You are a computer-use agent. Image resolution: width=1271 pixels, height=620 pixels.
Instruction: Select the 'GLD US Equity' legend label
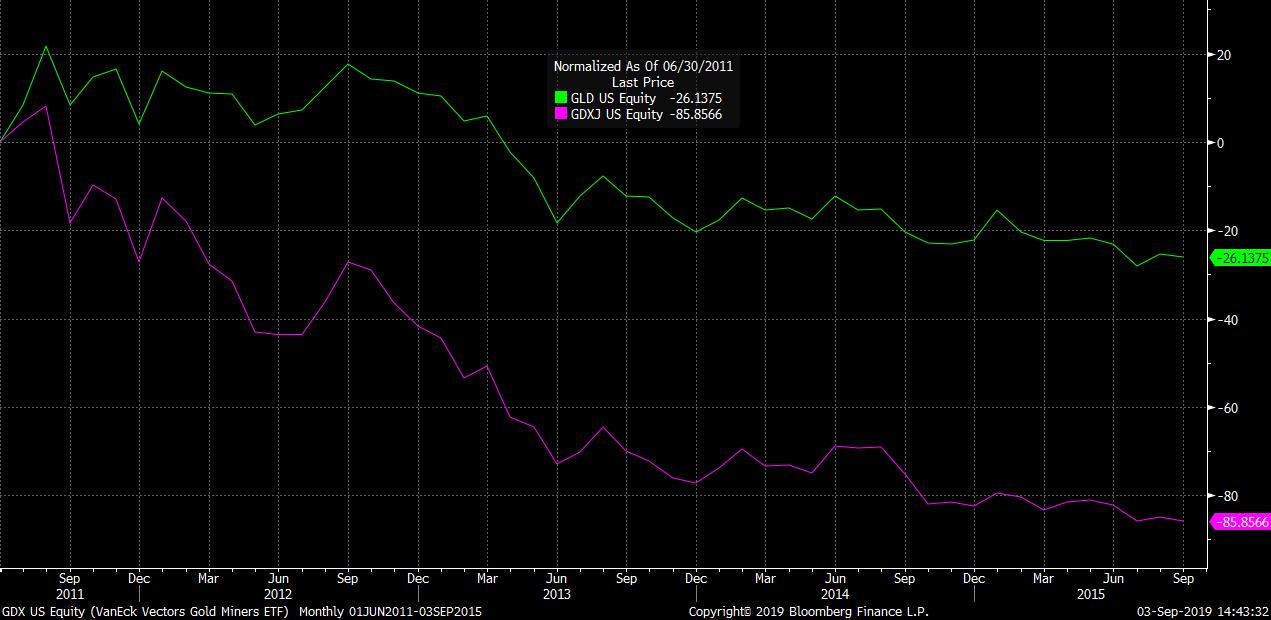click(x=613, y=98)
